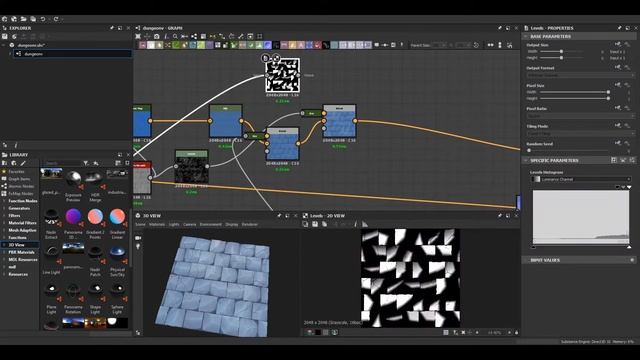Click the pencil edit icon in Library toolbar
This screenshot has width=640, height=360.
point(23,163)
